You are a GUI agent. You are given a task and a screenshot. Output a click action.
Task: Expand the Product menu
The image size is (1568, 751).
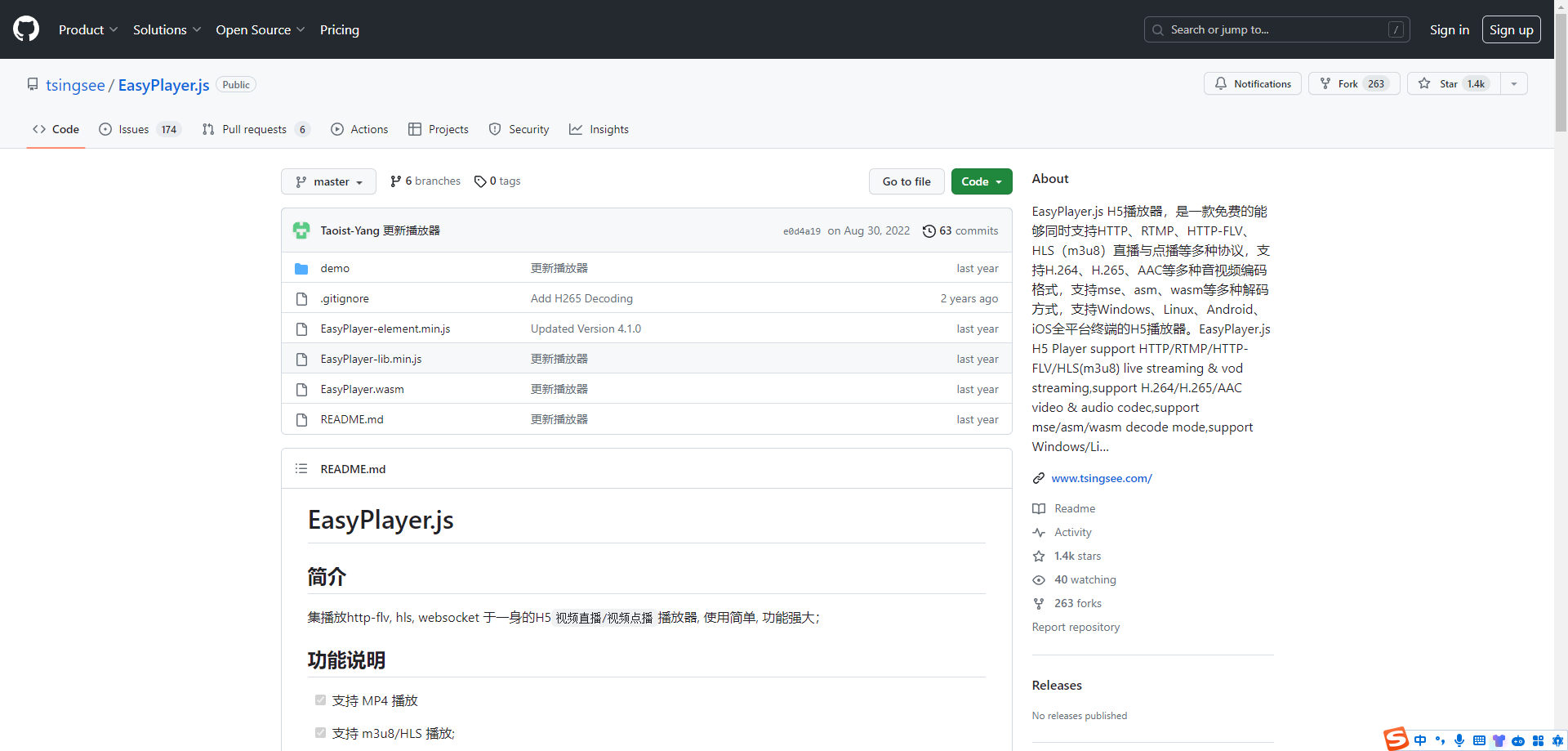(88, 29)
